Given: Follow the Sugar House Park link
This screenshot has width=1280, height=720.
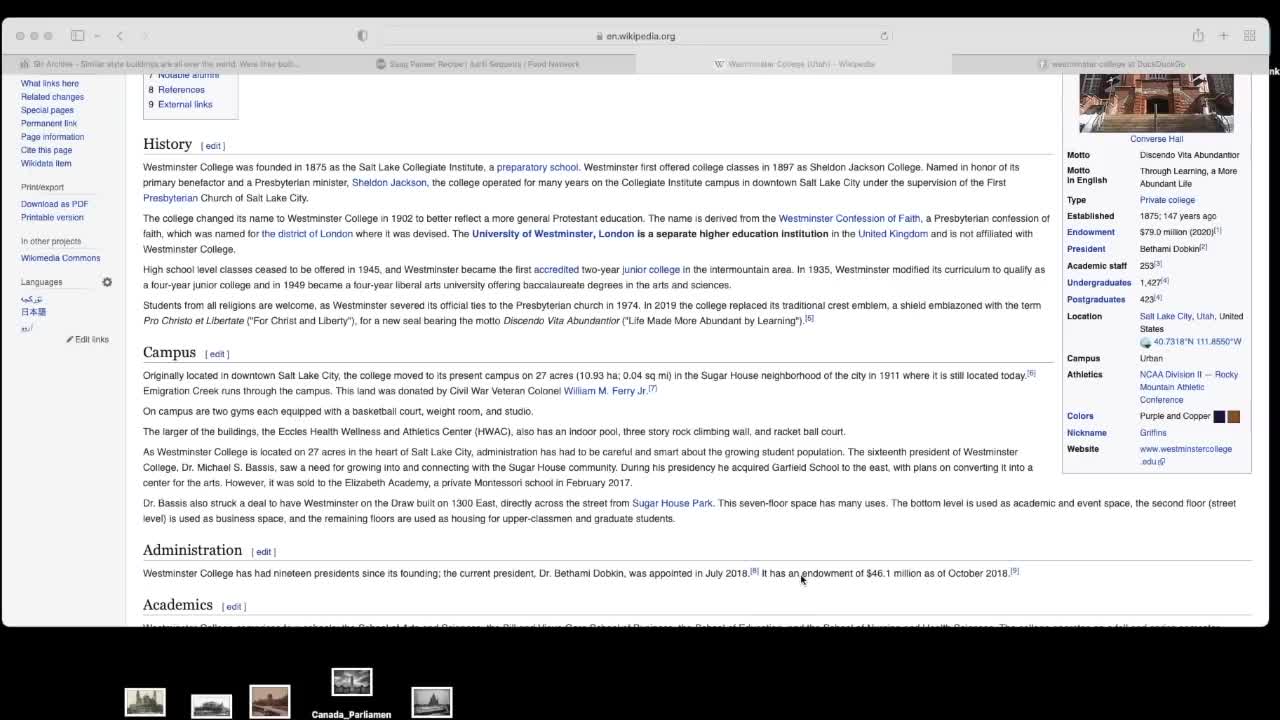Looking at the screenshot, I should coord(672,503).
